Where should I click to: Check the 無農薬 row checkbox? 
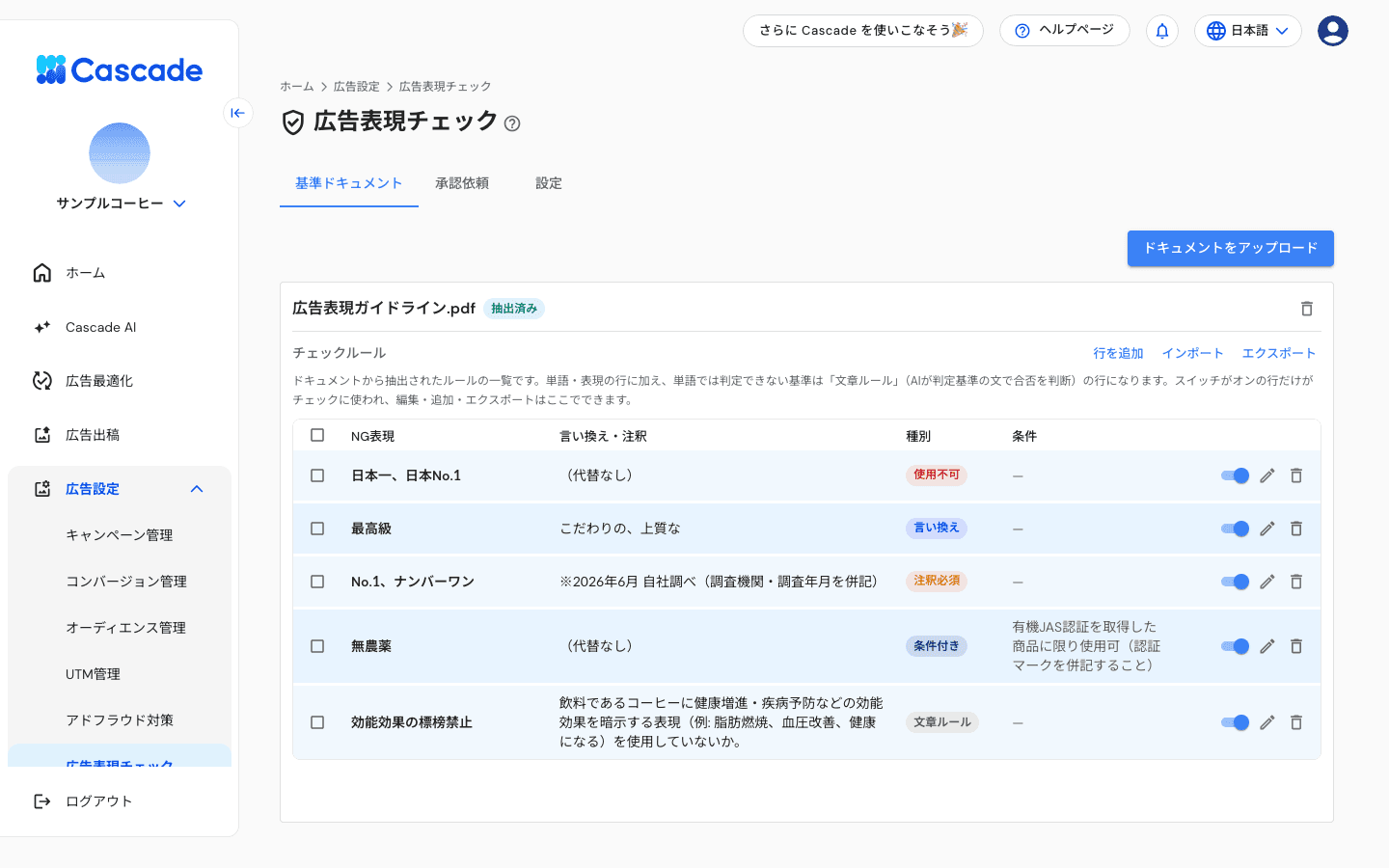317,646
